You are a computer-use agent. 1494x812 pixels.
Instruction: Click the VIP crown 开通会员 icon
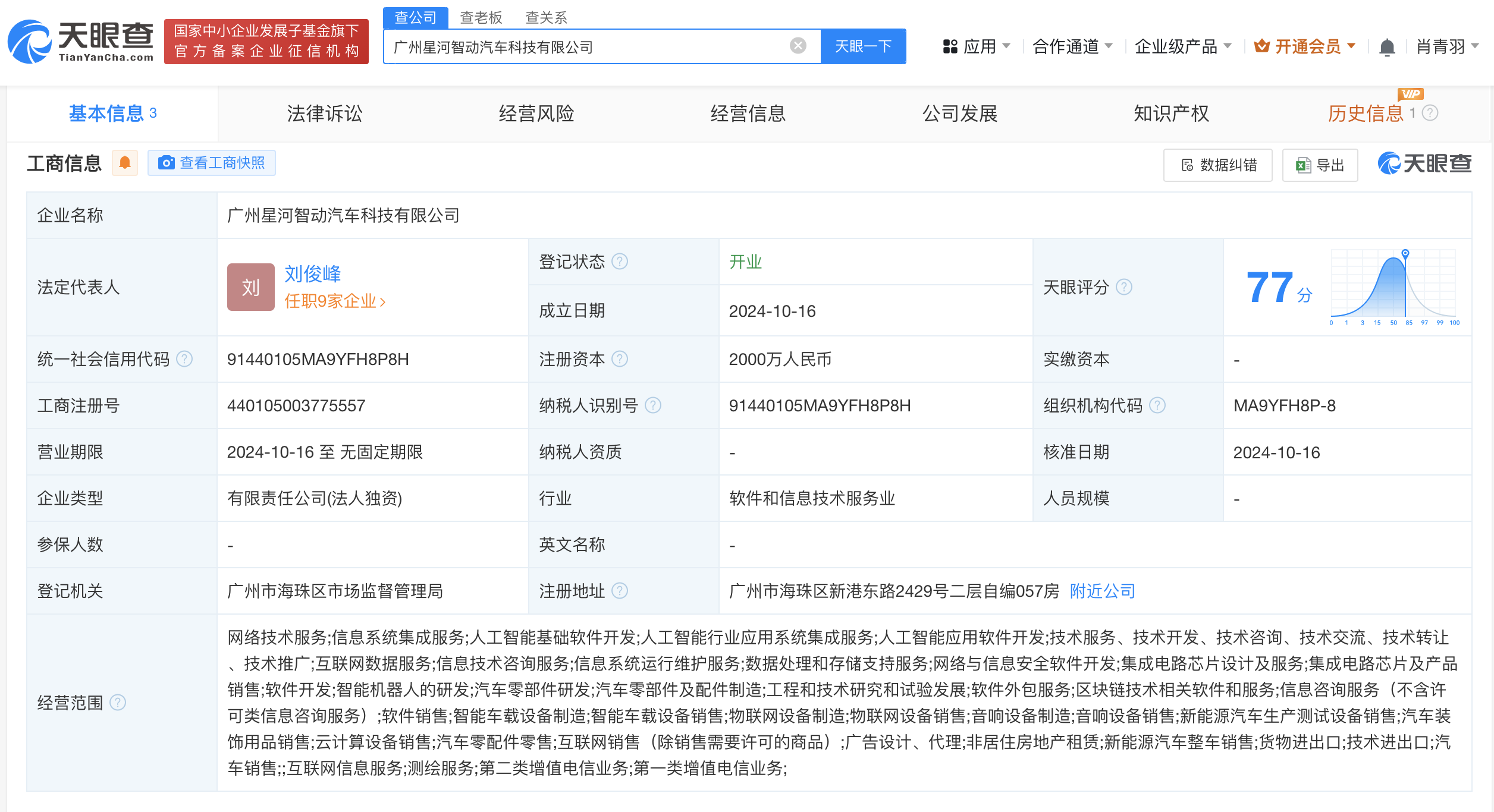click(x=1260, y=46)
